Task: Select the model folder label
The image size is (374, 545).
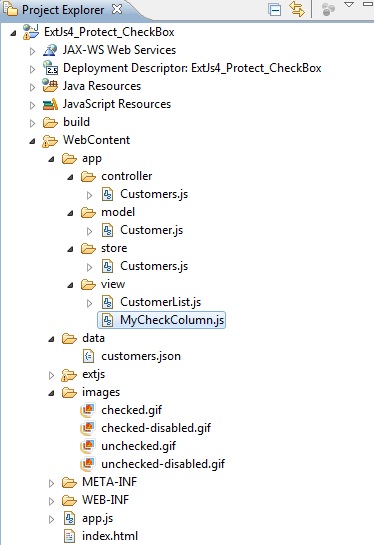Action: point(118,212)
